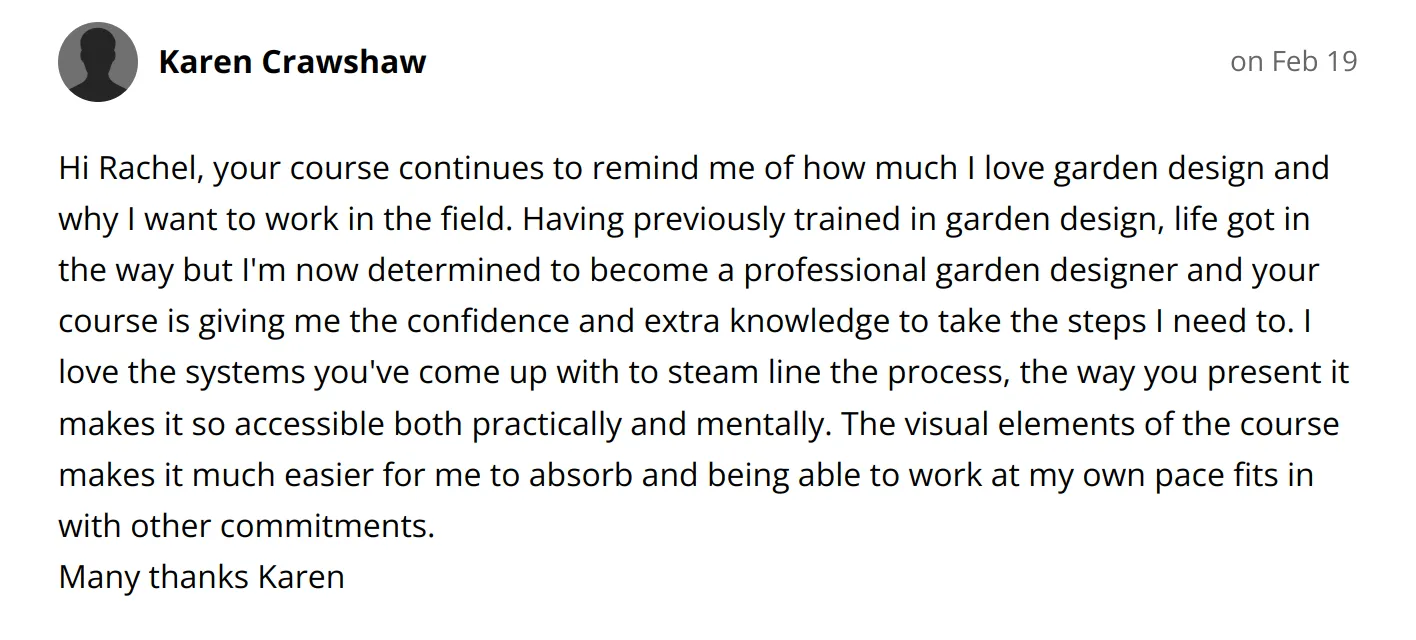Click the word "absorb" in the comment
Screen dimensions: 1416x640
[x=581, y=475]
